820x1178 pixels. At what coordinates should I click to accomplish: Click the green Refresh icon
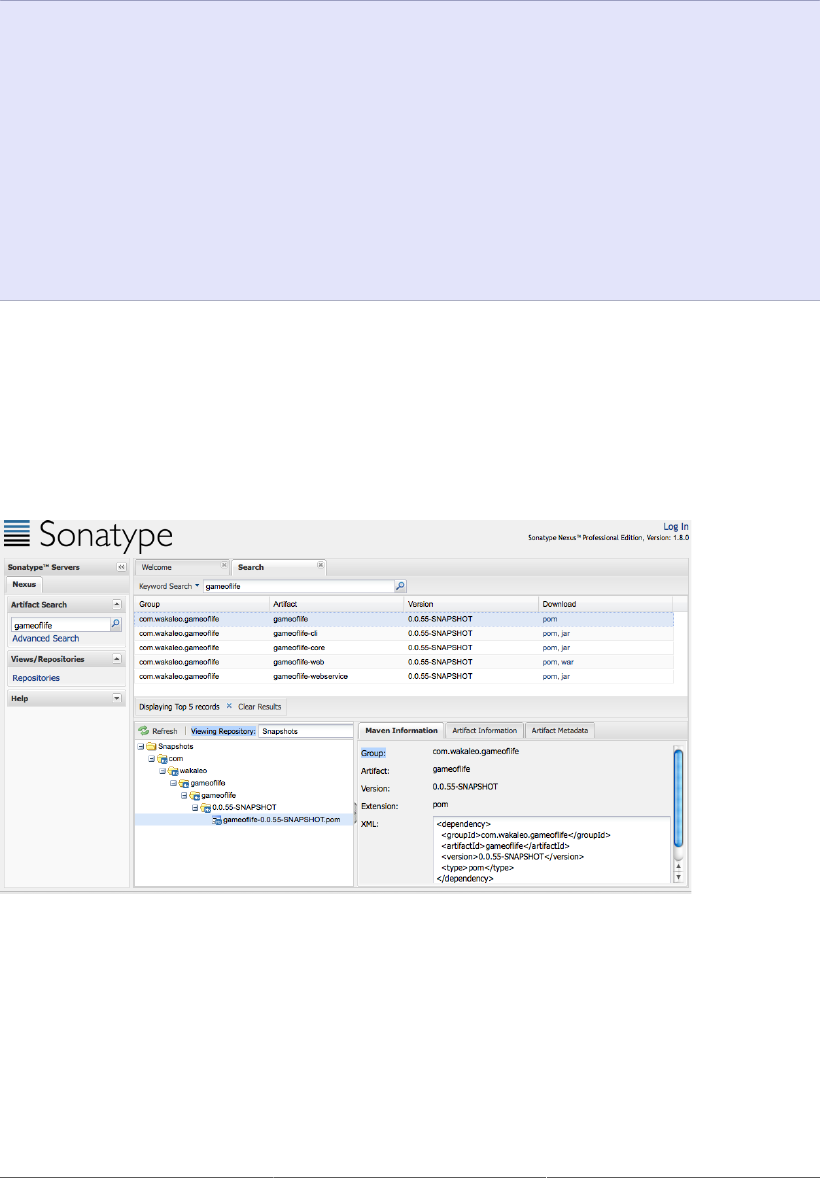pos(144,731)
